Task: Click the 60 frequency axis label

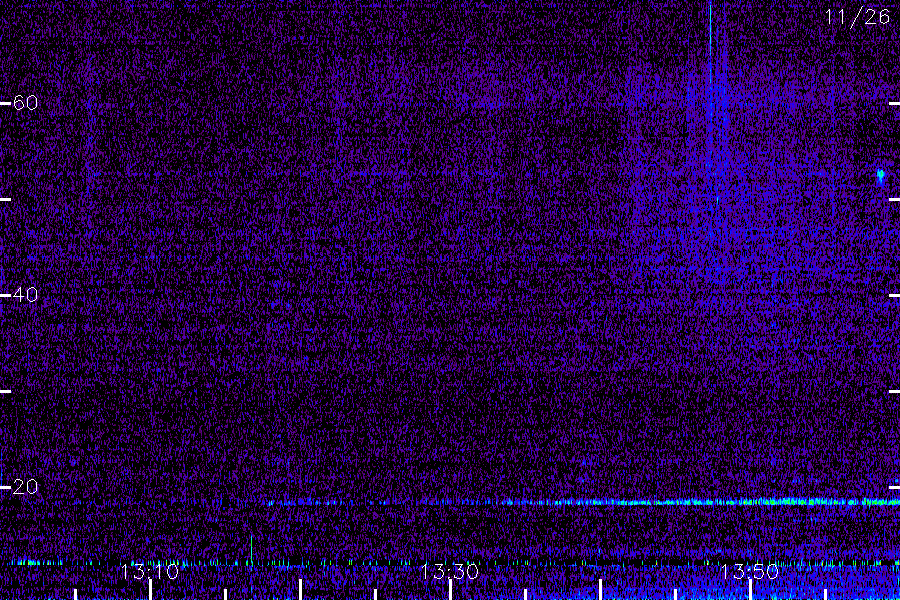Action: (x=25, y=103)
